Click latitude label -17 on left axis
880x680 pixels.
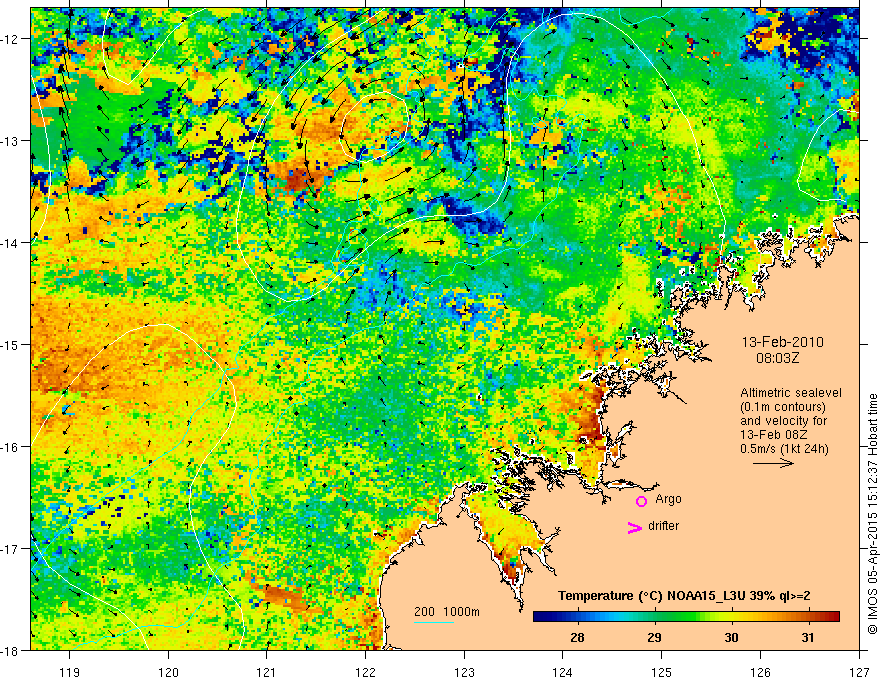(x=9, y=549)
